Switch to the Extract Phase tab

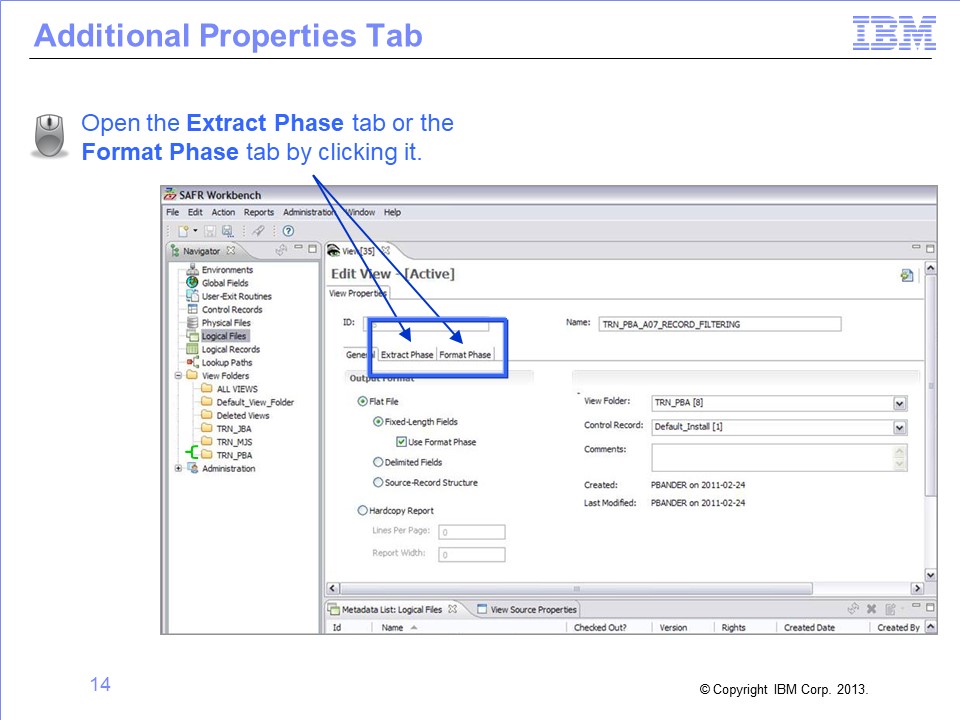point(407,355)
